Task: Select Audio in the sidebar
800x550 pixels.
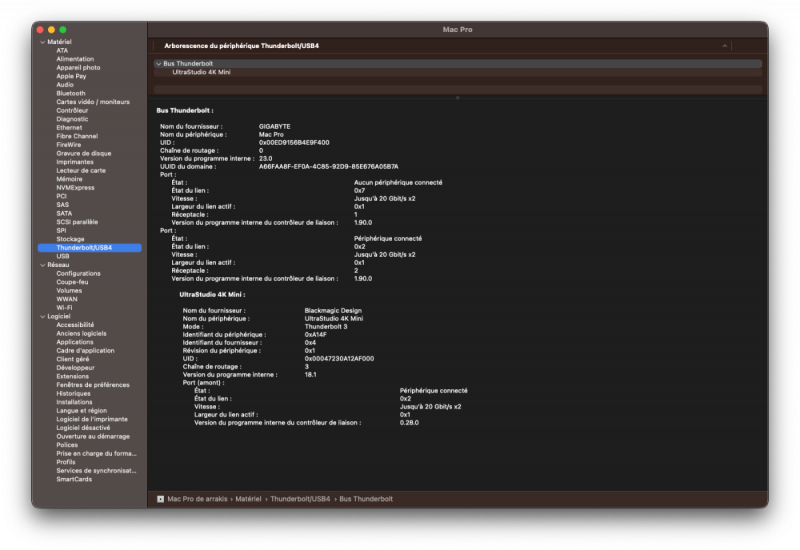Action: 65,85
